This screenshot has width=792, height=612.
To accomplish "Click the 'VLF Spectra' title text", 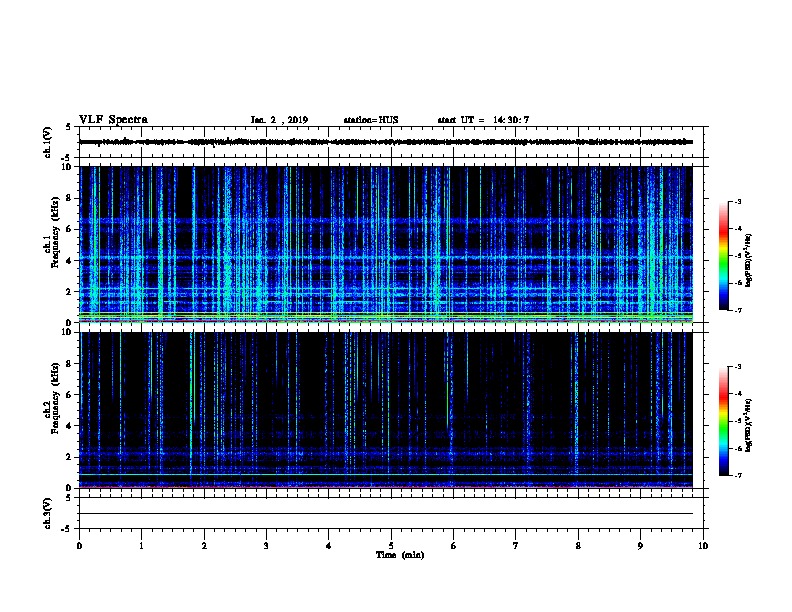I will tap(113, 120).
